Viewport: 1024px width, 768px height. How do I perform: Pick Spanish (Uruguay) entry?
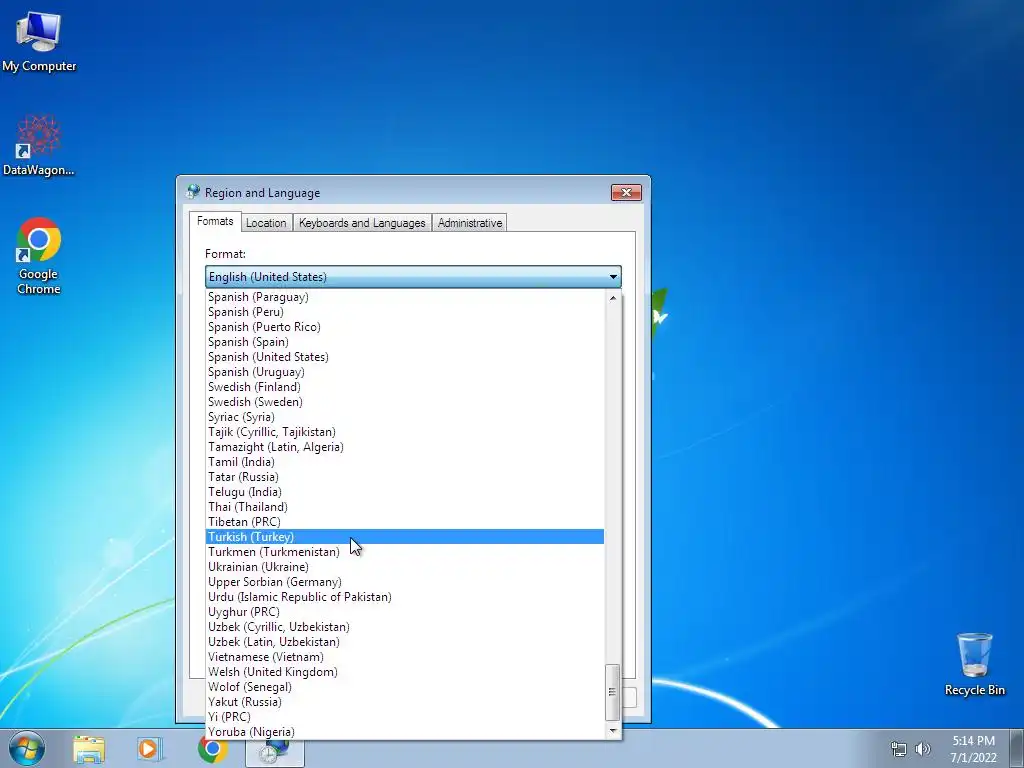pos(405,372)
